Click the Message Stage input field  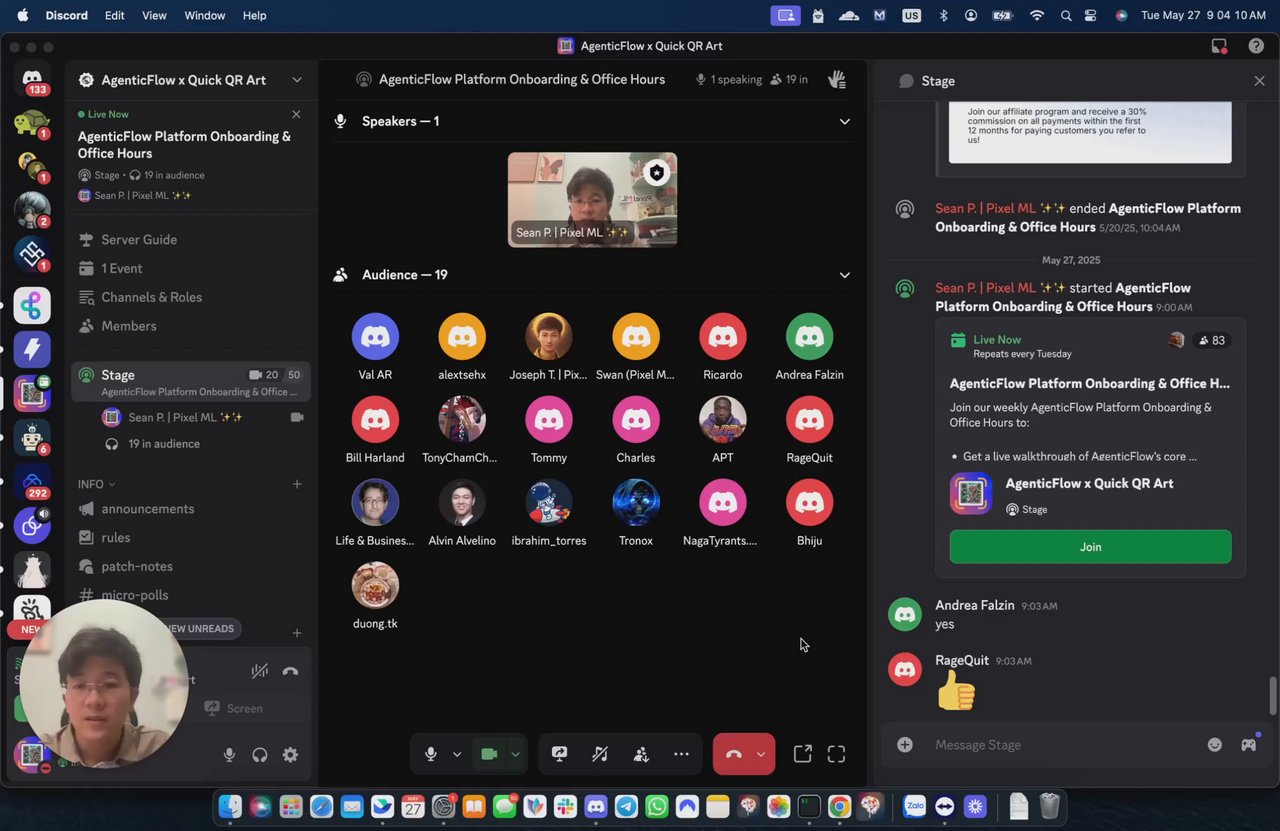click(x=1060, y=745)
